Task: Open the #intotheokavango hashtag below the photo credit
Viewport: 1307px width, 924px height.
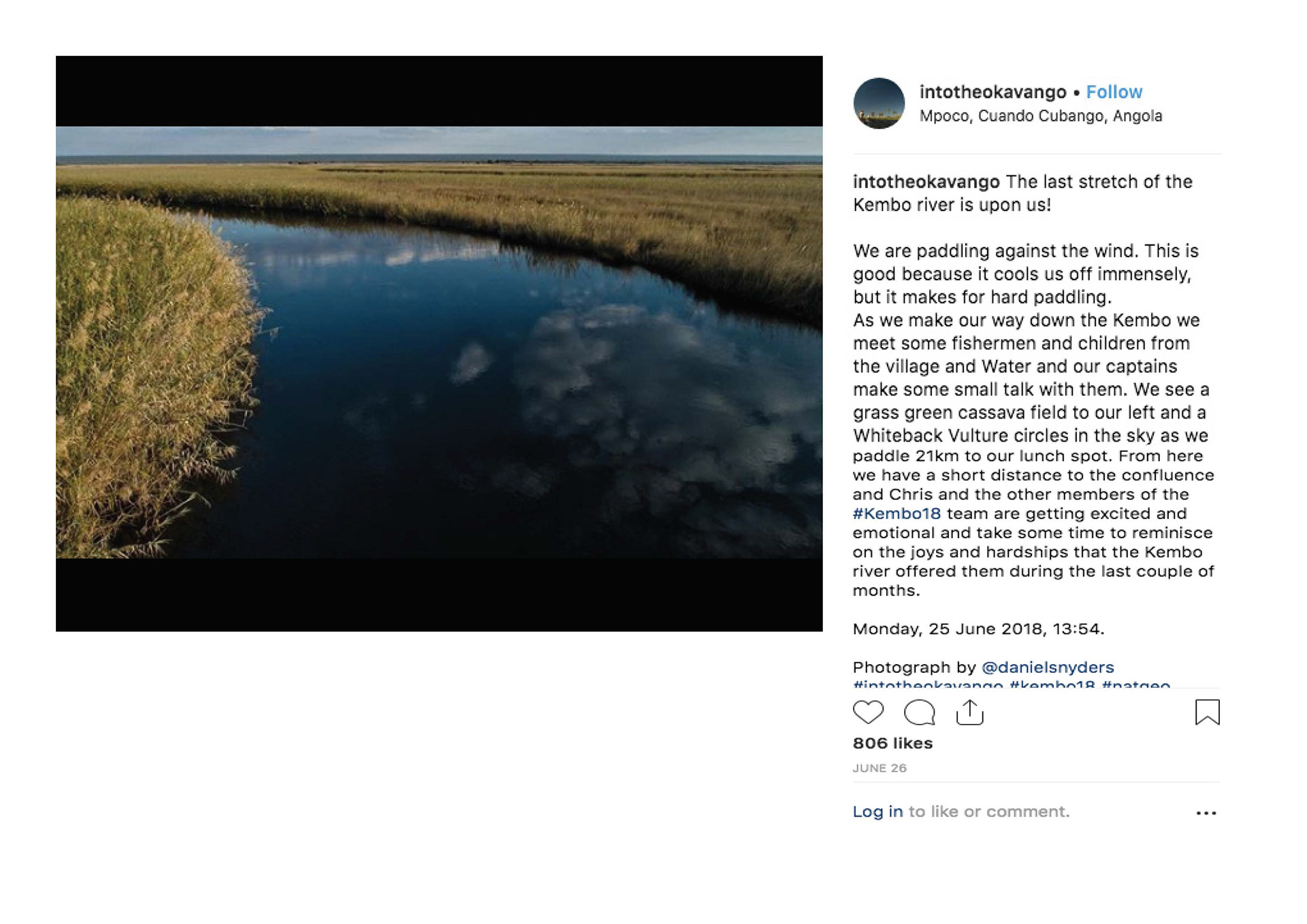Action: [927, 684]
